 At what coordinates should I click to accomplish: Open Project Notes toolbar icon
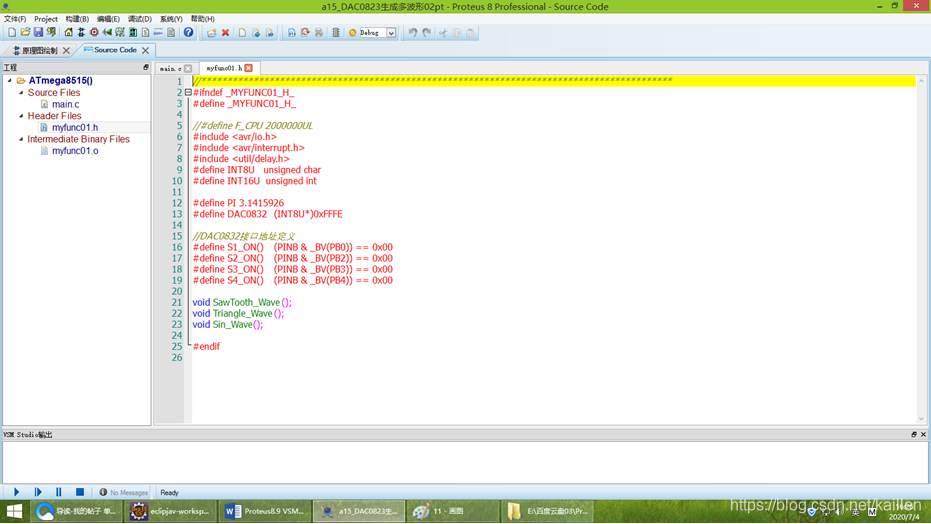[x=171, y=33]
